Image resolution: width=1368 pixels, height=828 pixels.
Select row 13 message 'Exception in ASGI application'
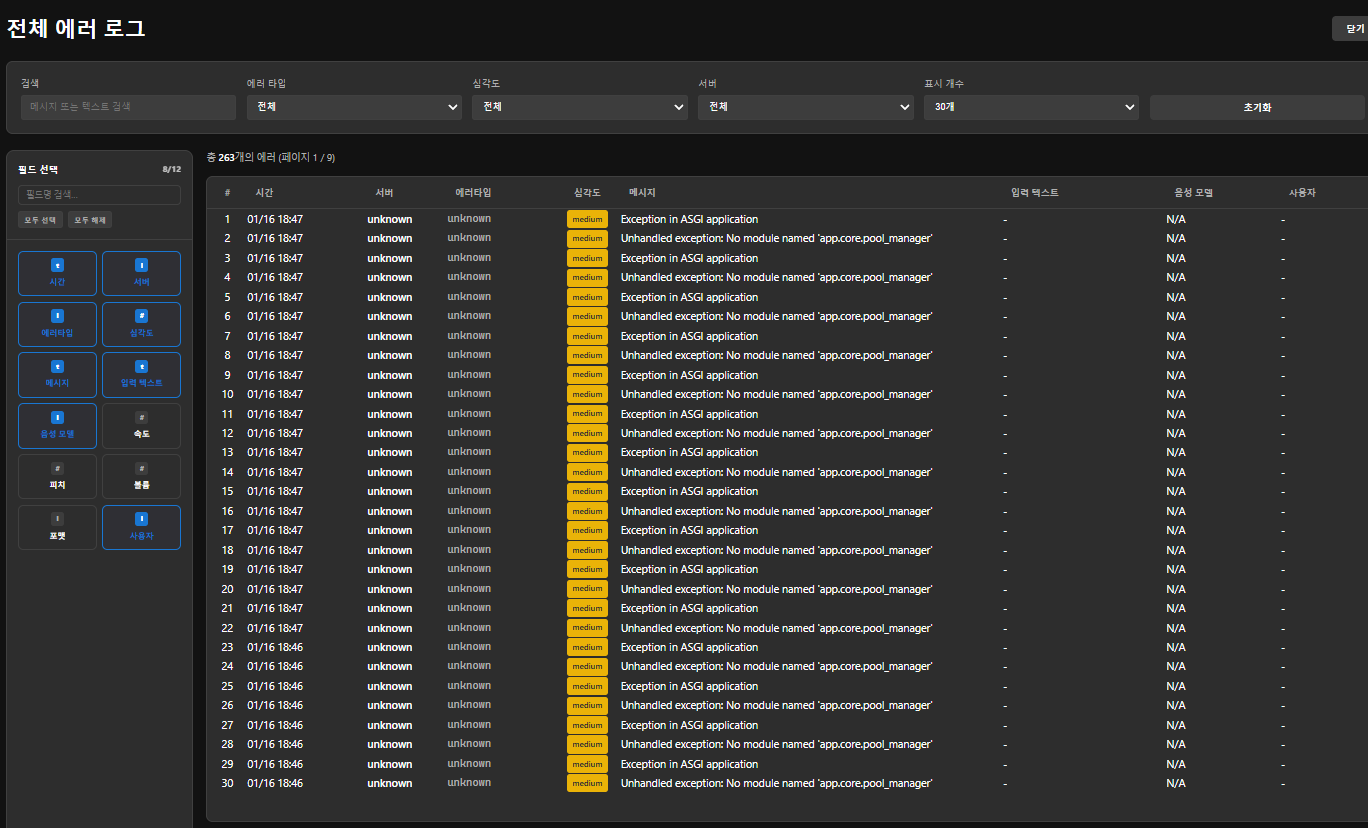(689, 452)
